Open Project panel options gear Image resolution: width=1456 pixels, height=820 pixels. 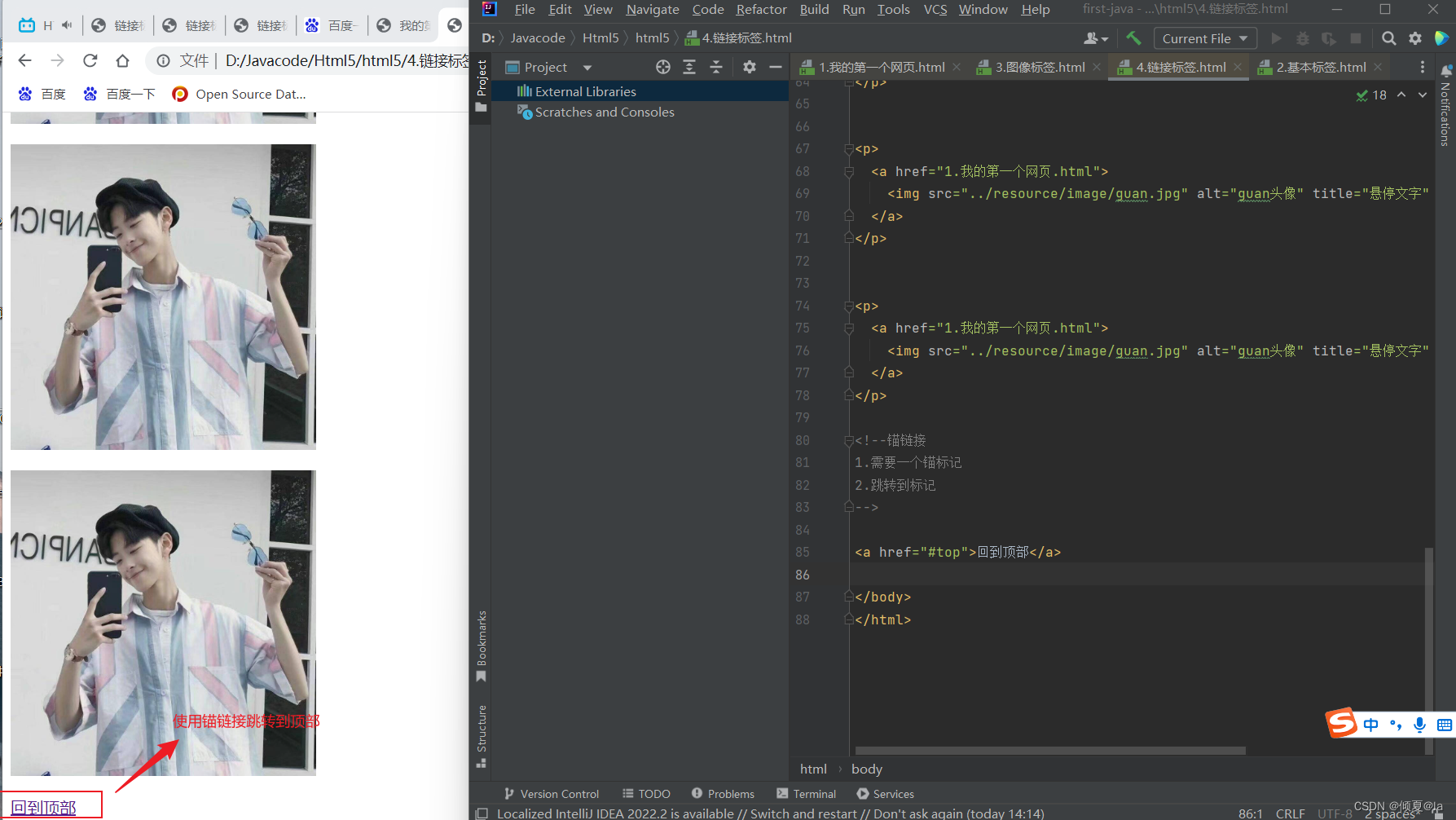click(x=750, y=67)
